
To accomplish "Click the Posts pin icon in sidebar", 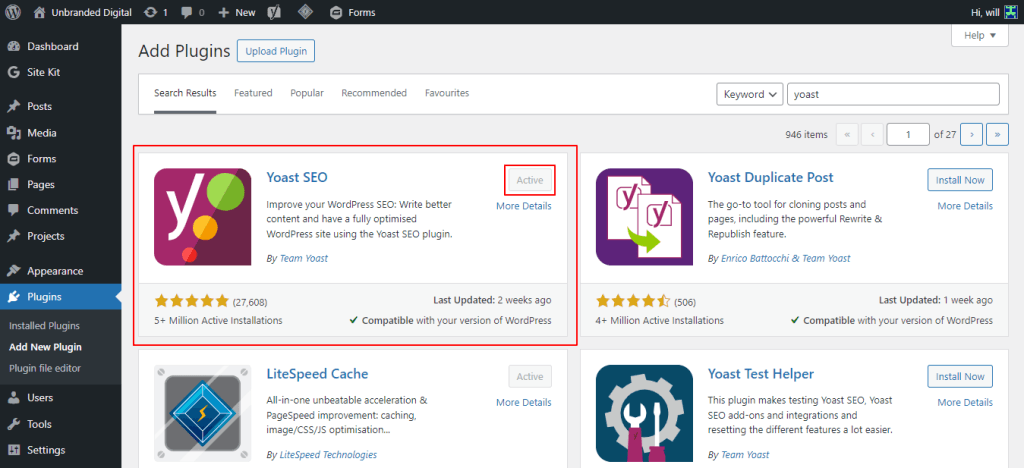I will [x=14, y=106].
